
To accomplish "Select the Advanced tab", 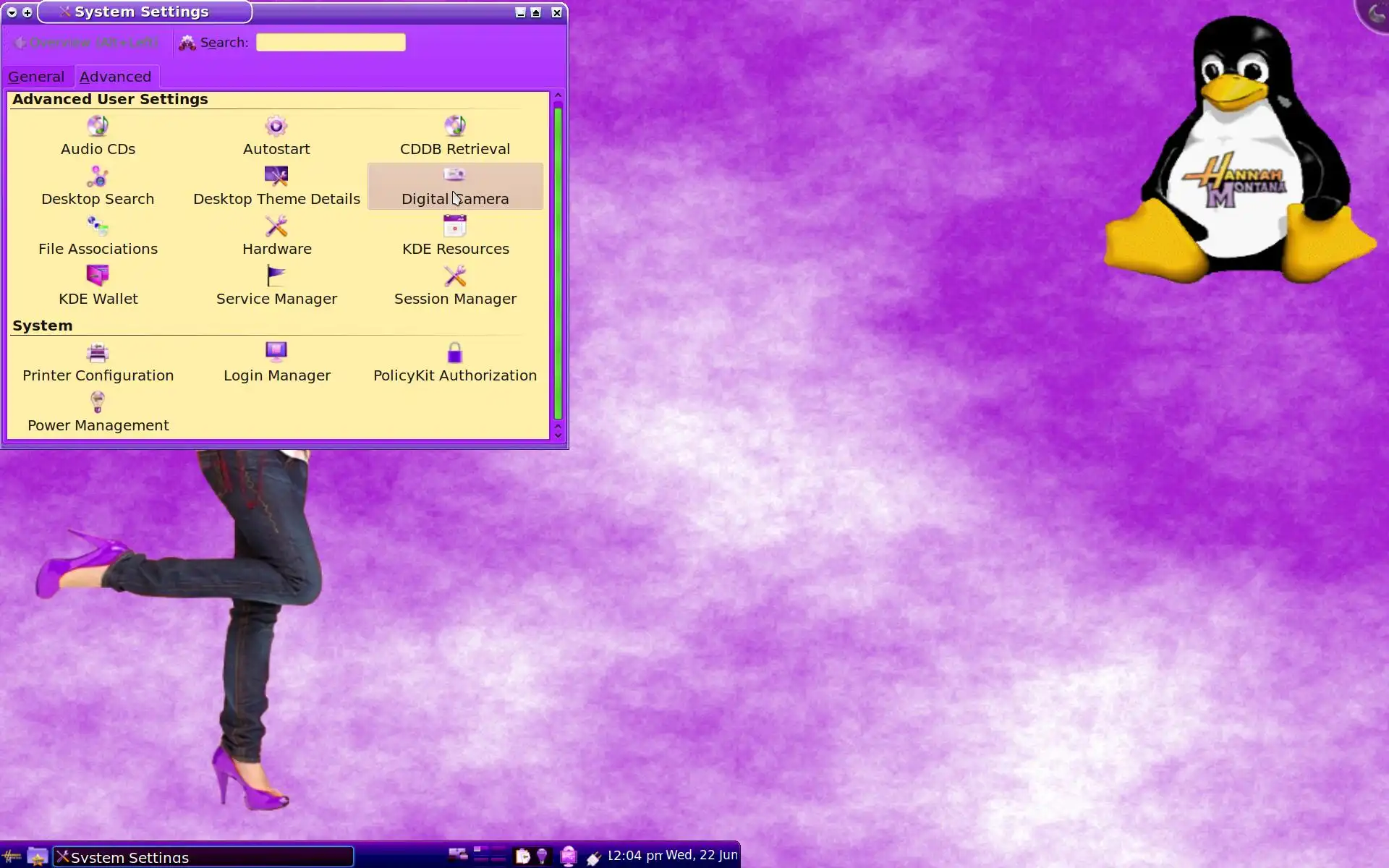I will tap(115, 77).
